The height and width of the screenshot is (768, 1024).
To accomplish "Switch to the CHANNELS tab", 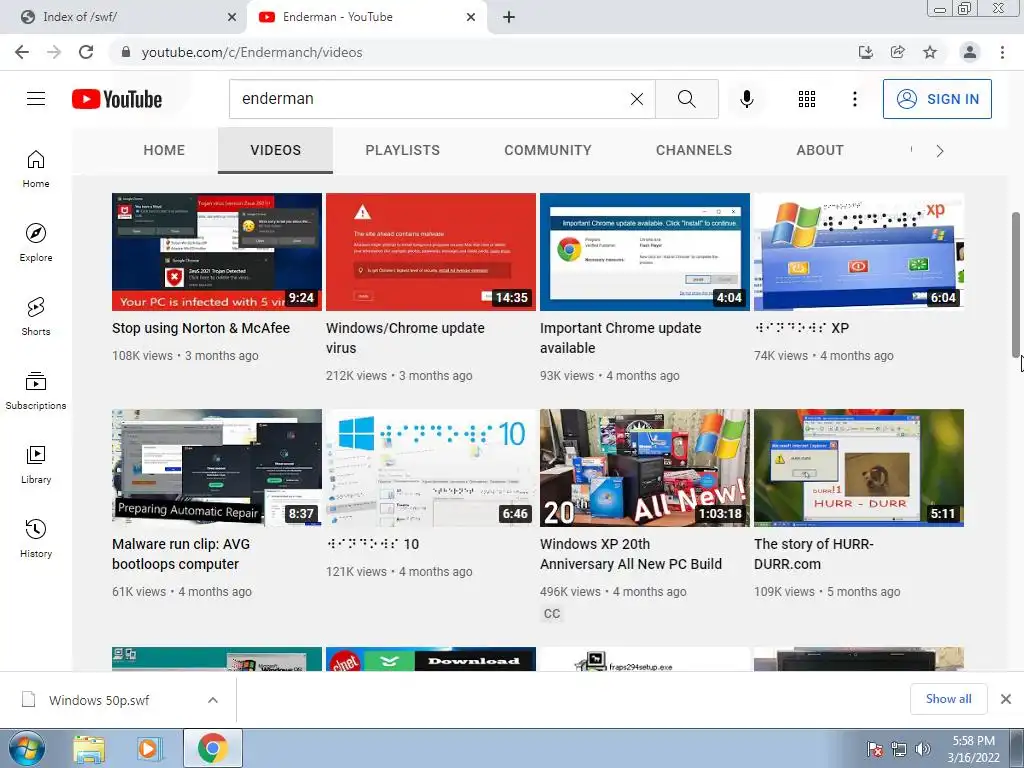I will coord(694,150).
